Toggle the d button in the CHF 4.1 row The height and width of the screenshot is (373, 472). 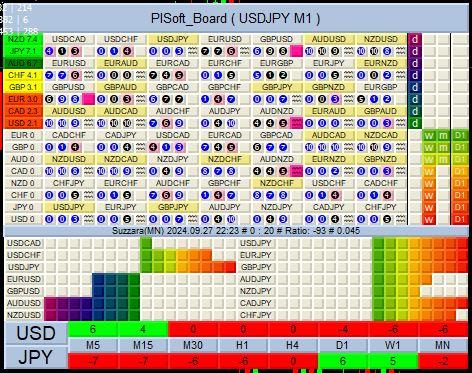coord(415,75)
